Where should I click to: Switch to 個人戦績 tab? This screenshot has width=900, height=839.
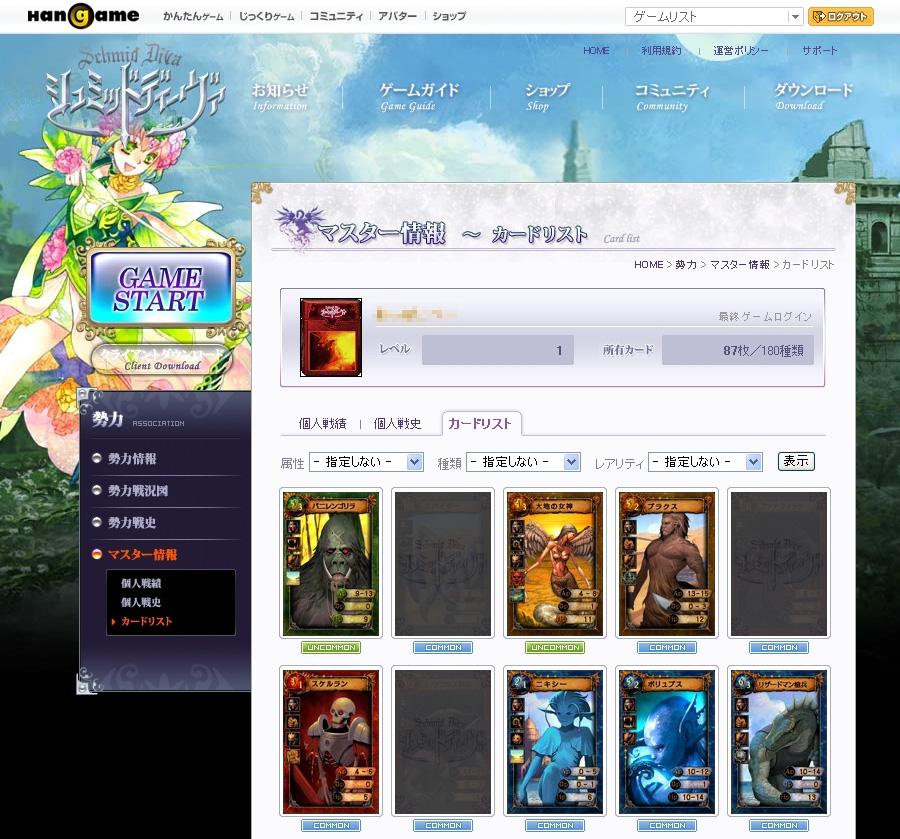pyautogui.click(x=323, y=424)
